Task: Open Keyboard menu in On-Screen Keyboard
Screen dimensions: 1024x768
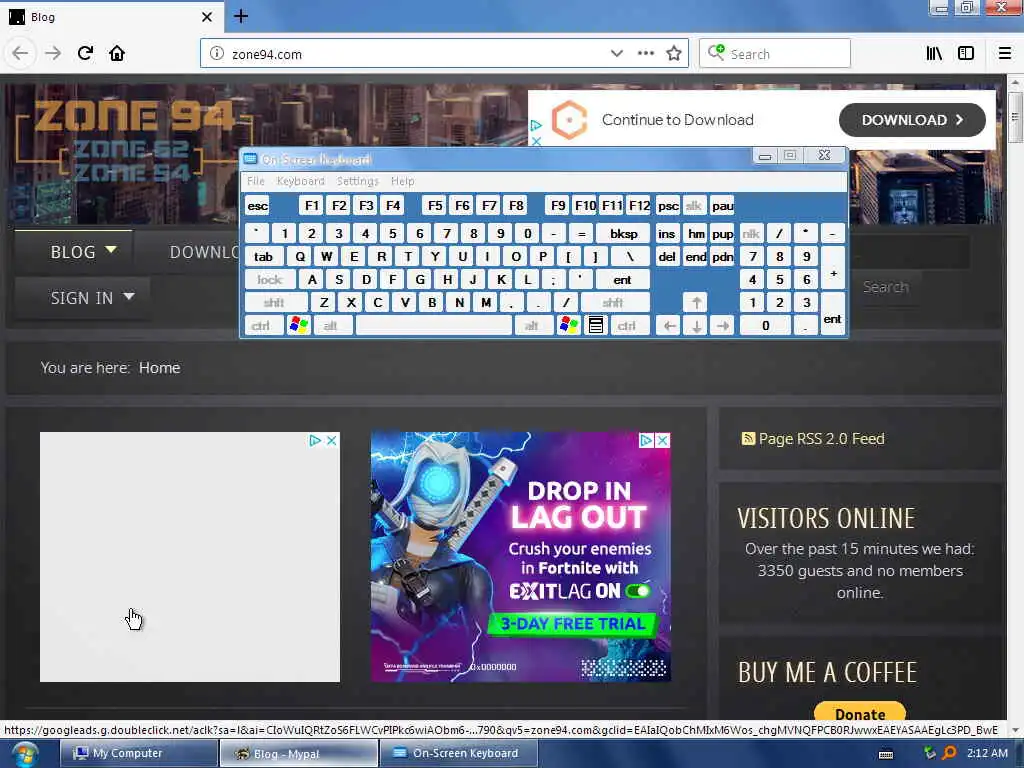Action: click(x=300, y=181)
